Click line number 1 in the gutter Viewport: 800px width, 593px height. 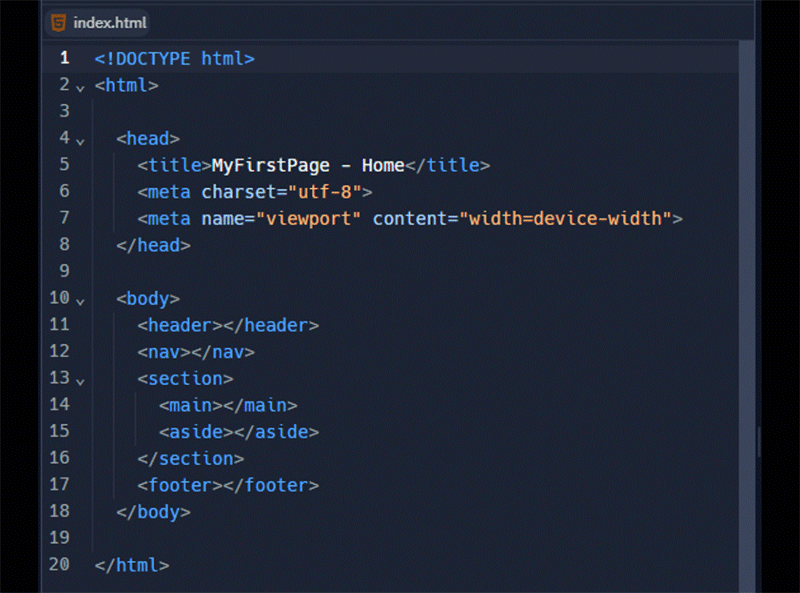click(64, 58)
